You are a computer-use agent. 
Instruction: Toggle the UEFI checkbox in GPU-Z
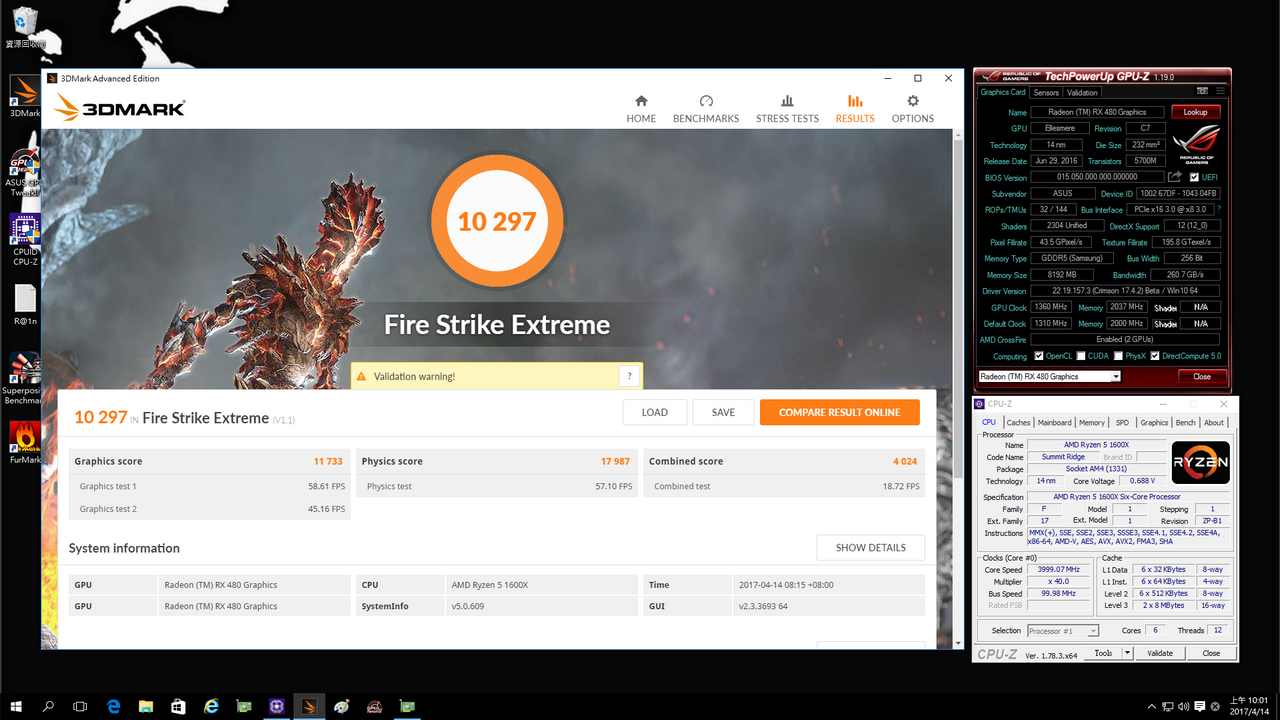1194,177
